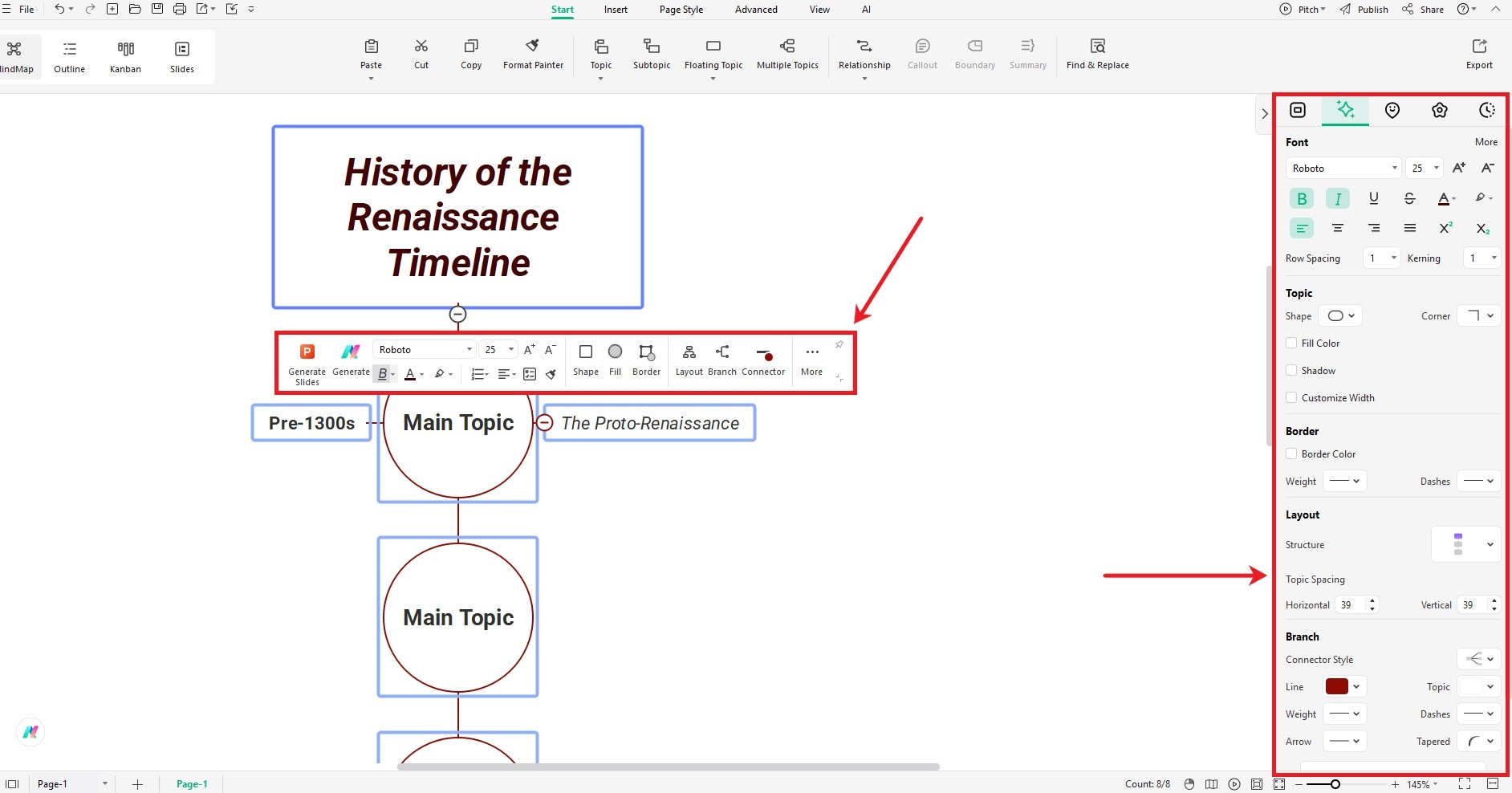Add a Floating Topic

tap(713, 54)
